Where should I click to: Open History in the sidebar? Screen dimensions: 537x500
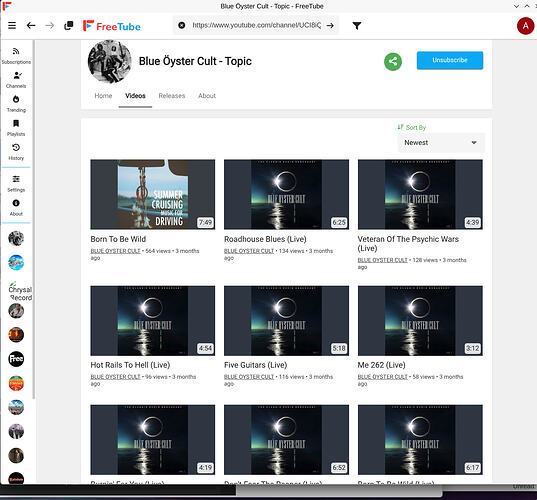(x=16, y=152)
